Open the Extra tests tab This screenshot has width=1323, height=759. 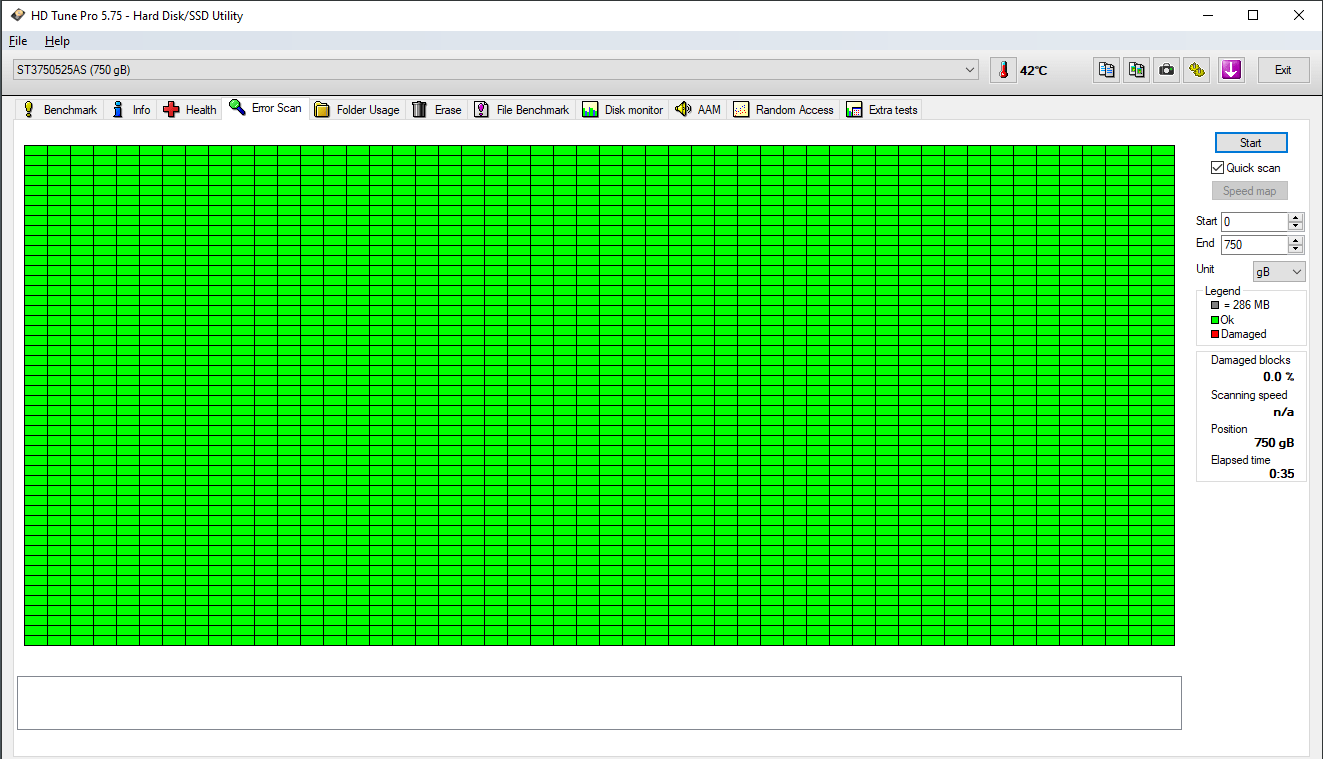point(881,109)
